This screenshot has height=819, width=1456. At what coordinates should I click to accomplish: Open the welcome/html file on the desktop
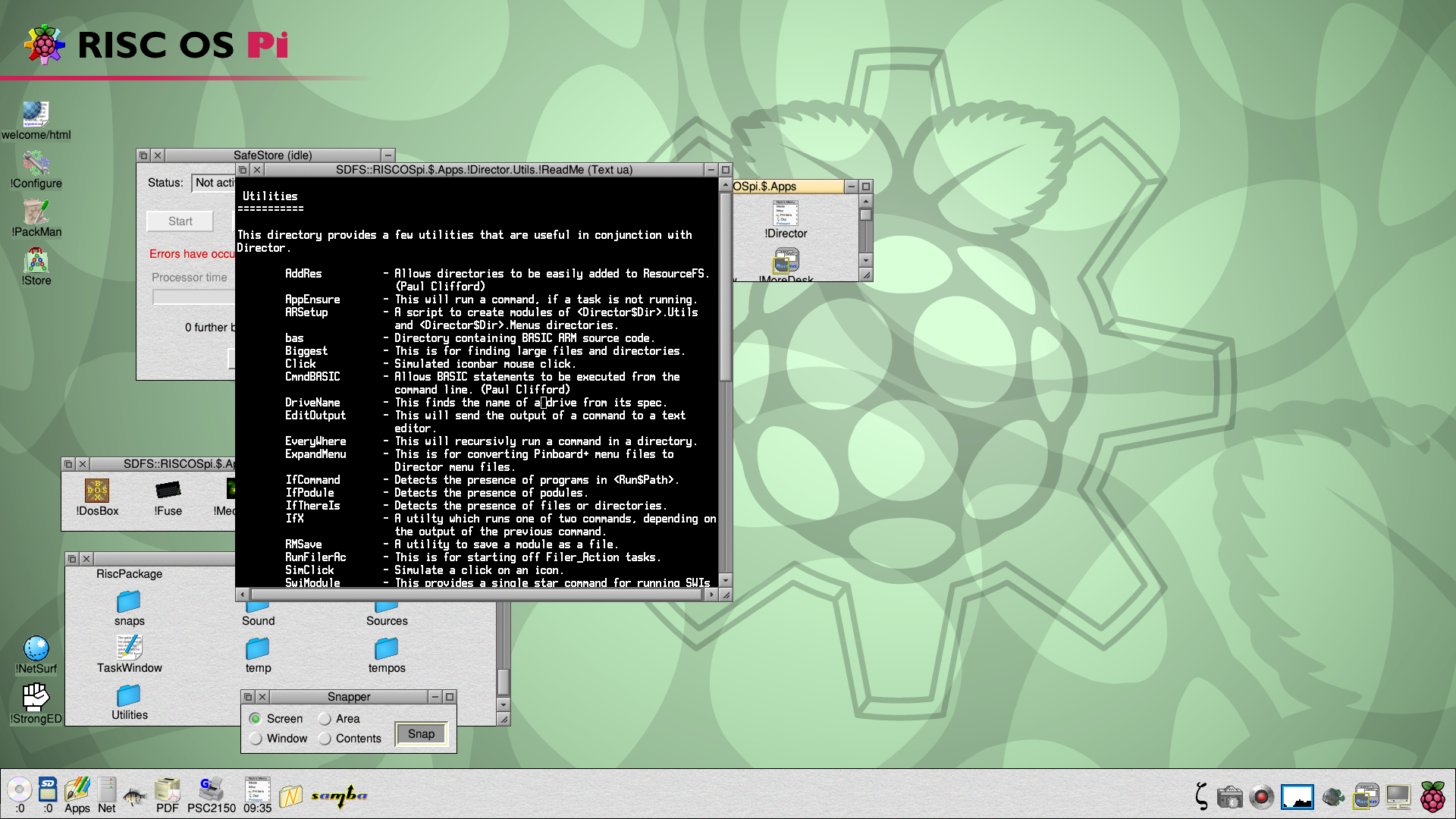(x=36, y=121)
